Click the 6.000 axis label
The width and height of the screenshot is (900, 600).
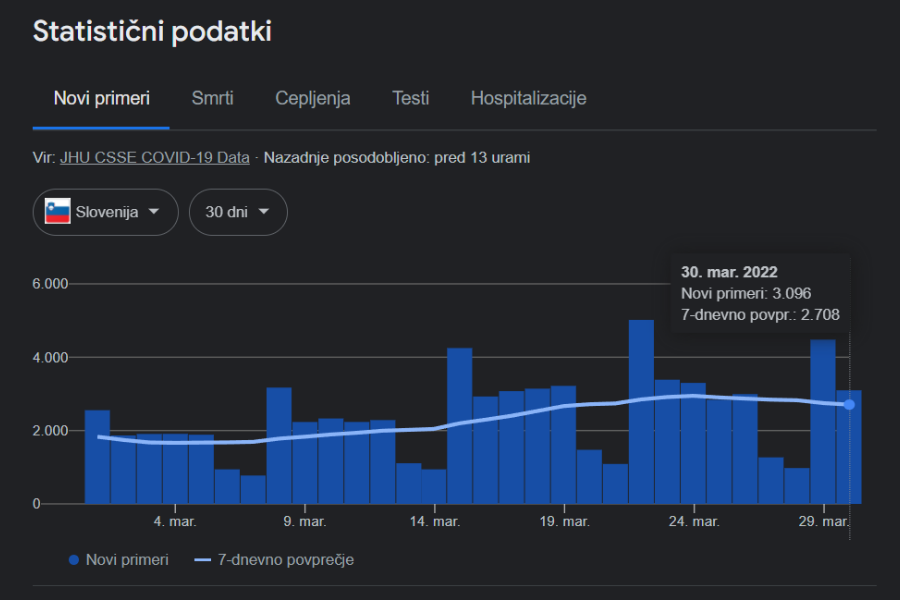coord(50,284)
